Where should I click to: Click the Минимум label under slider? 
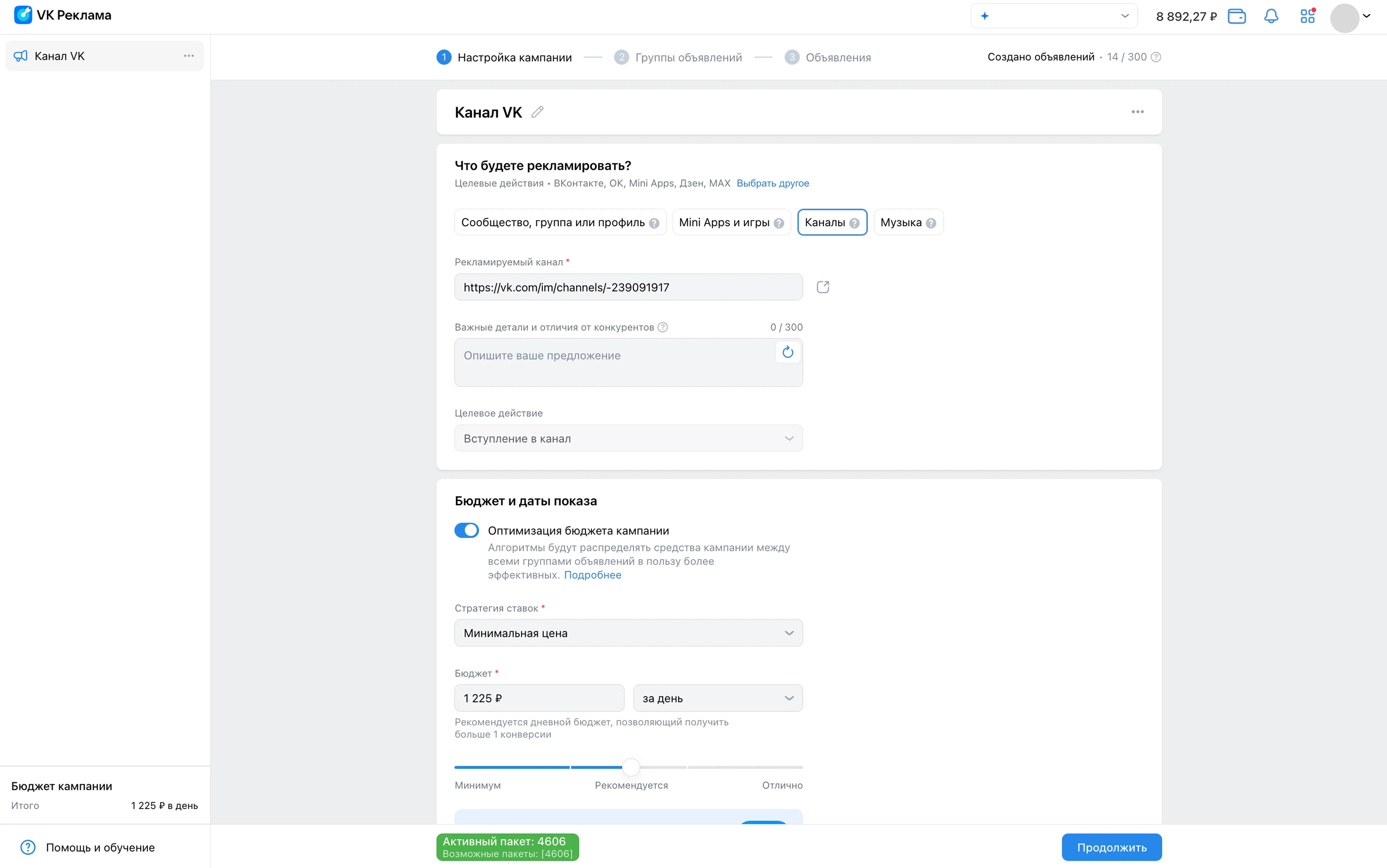pos(478,785)
